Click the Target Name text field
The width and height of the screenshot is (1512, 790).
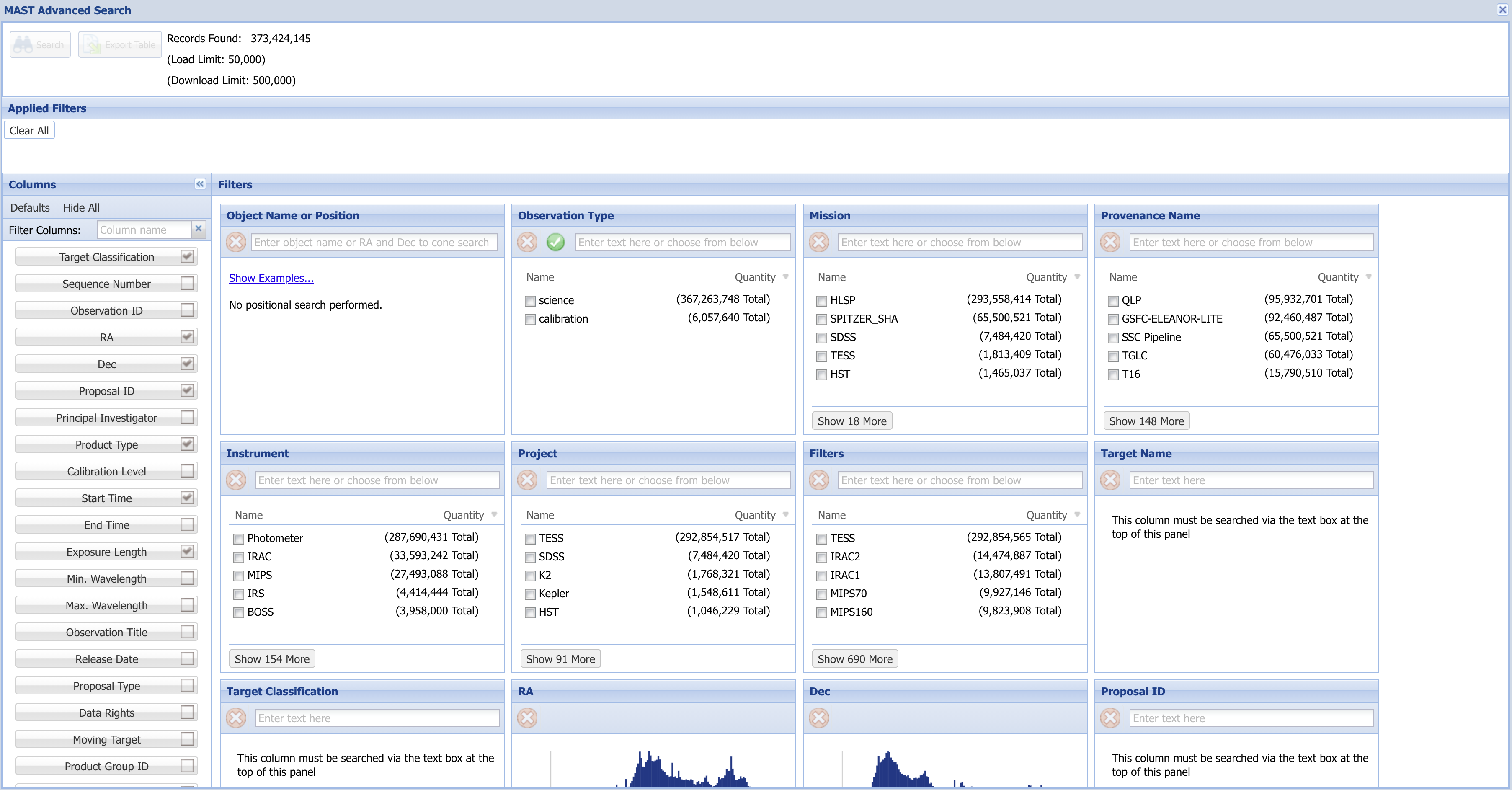coord(1251,480)
